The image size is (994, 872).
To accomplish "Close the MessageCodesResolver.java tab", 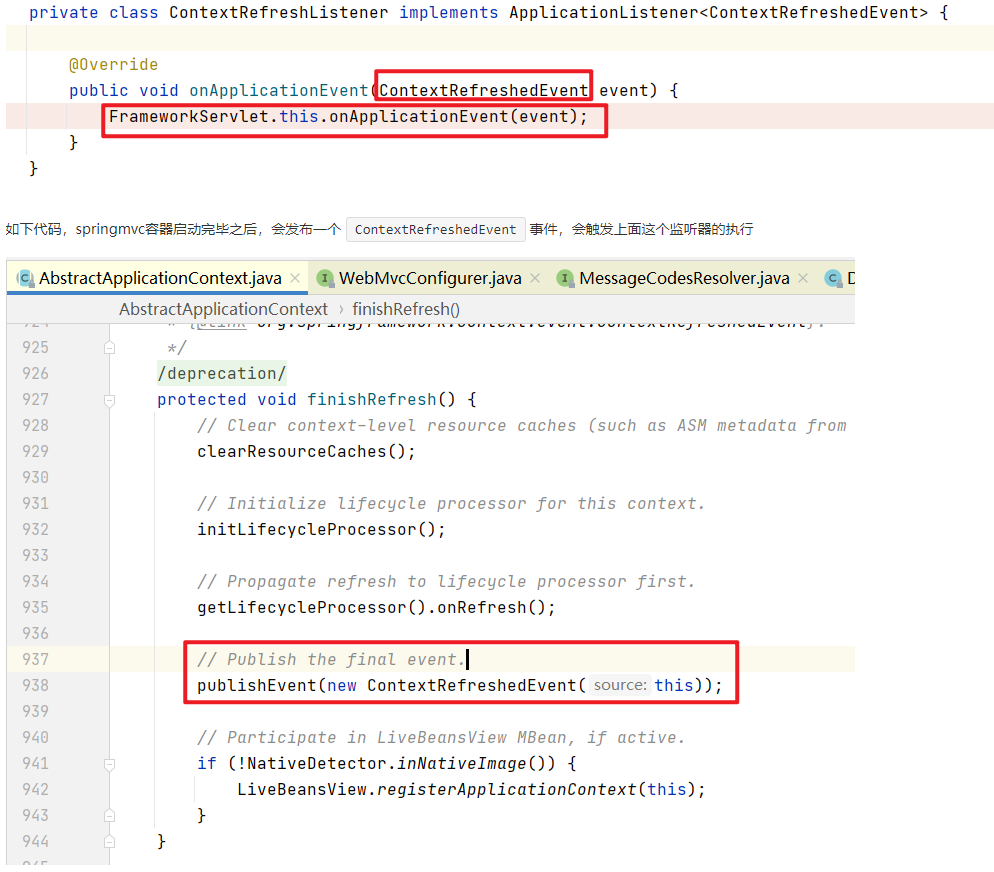I will click(803, 279).
